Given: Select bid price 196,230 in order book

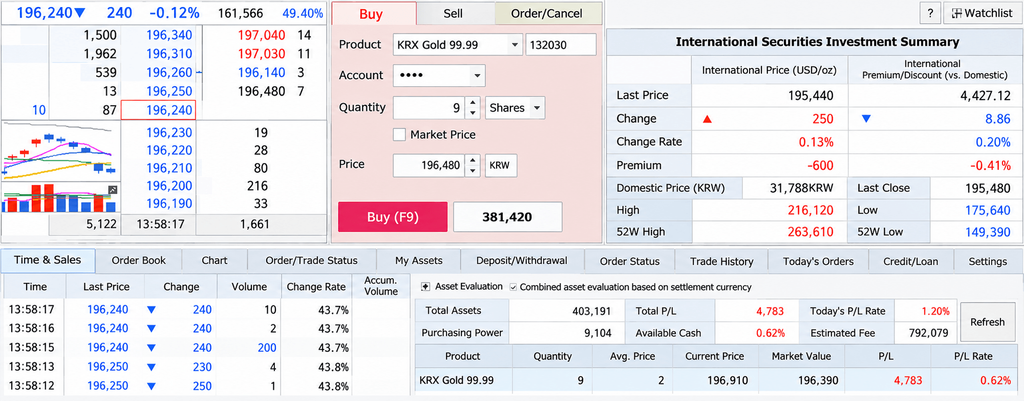Looking at the screenshot, I should (168, 133).
